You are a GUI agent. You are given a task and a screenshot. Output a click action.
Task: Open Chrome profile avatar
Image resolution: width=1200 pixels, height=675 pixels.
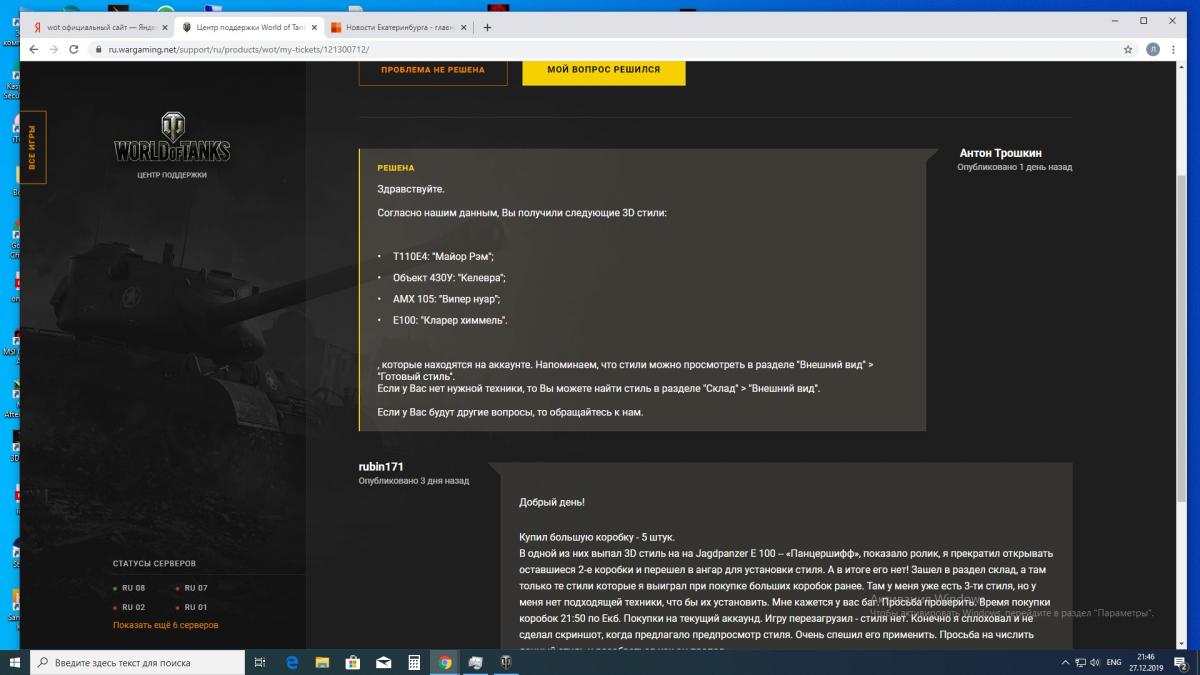1154,49
